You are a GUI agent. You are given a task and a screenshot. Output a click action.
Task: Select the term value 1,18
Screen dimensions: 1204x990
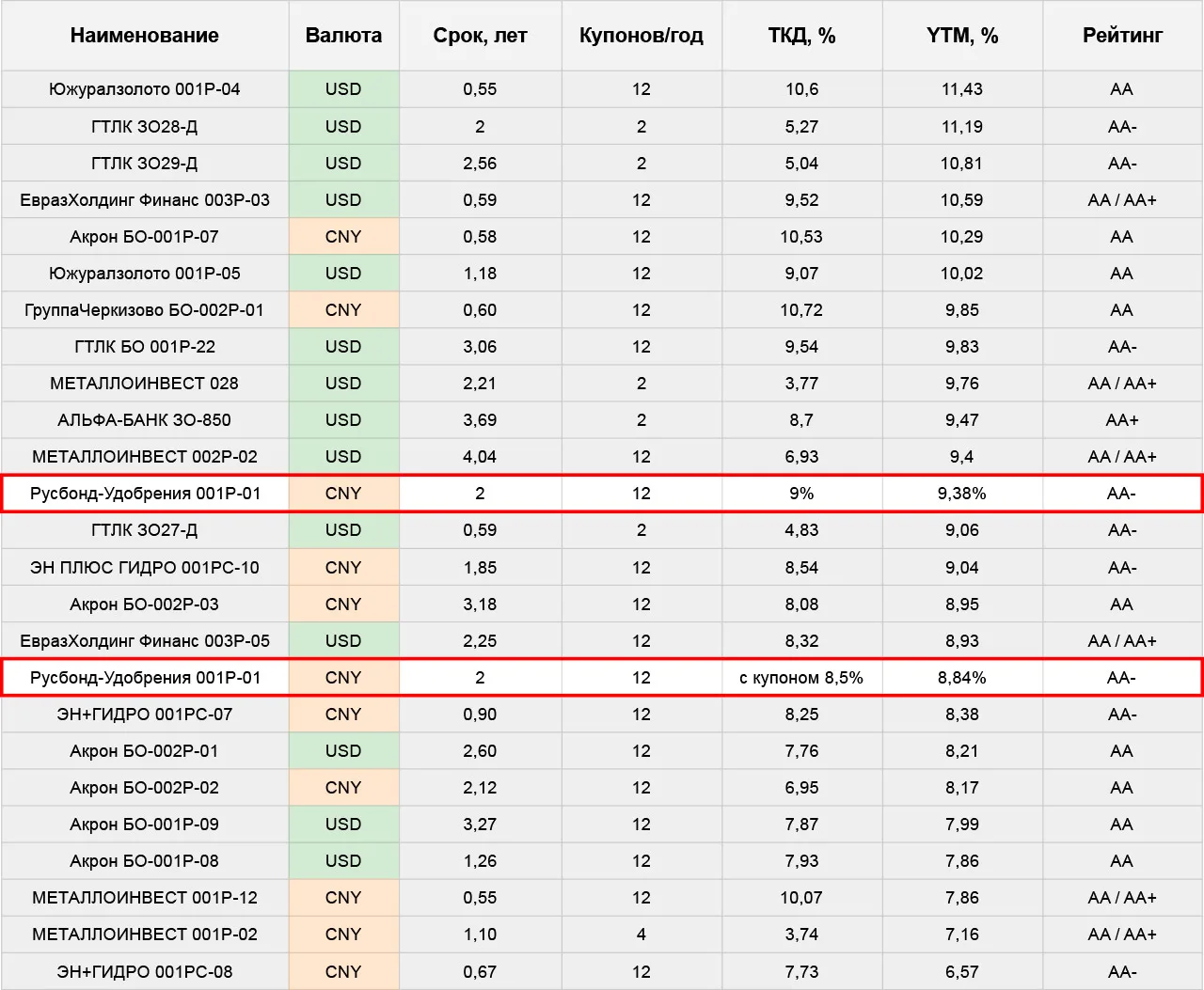click(480, 273)
